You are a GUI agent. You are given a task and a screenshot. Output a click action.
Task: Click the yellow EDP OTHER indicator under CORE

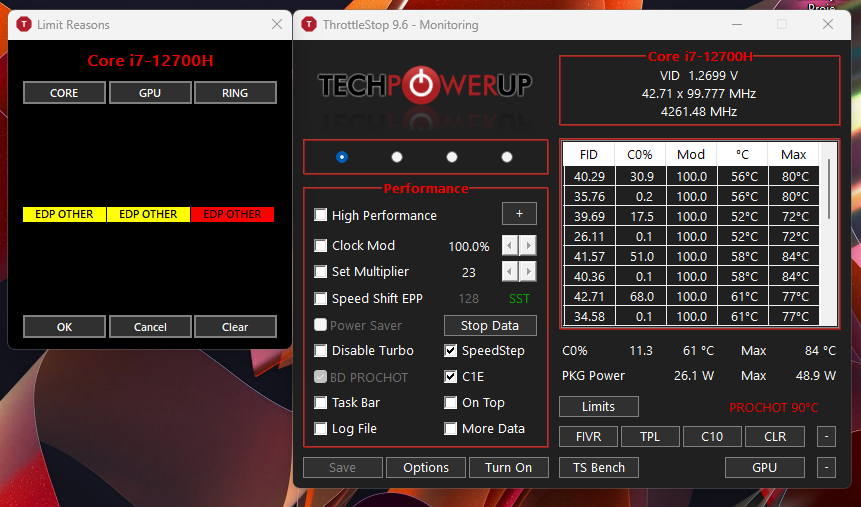pyautogui.click(x=64, y=214)
